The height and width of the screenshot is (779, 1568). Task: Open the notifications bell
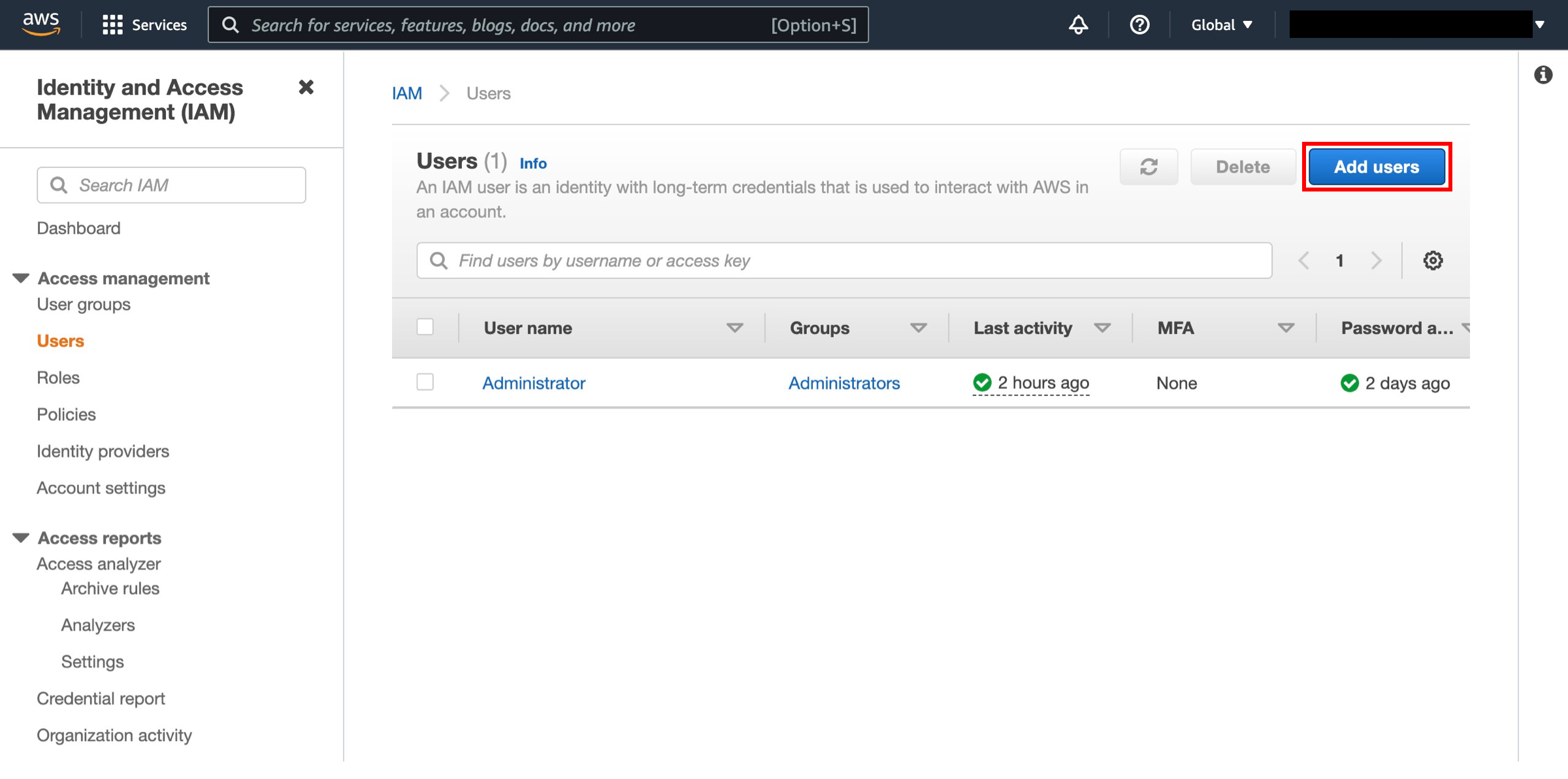point(1079,25)
